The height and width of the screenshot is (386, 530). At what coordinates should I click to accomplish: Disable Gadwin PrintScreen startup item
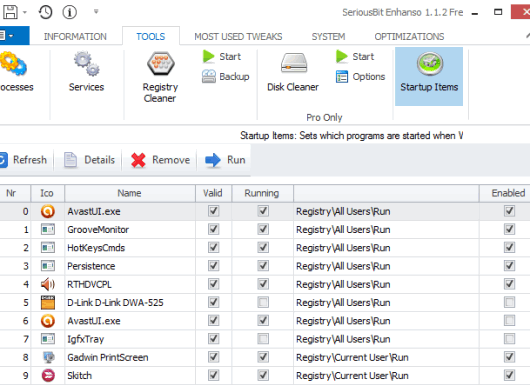509,357
